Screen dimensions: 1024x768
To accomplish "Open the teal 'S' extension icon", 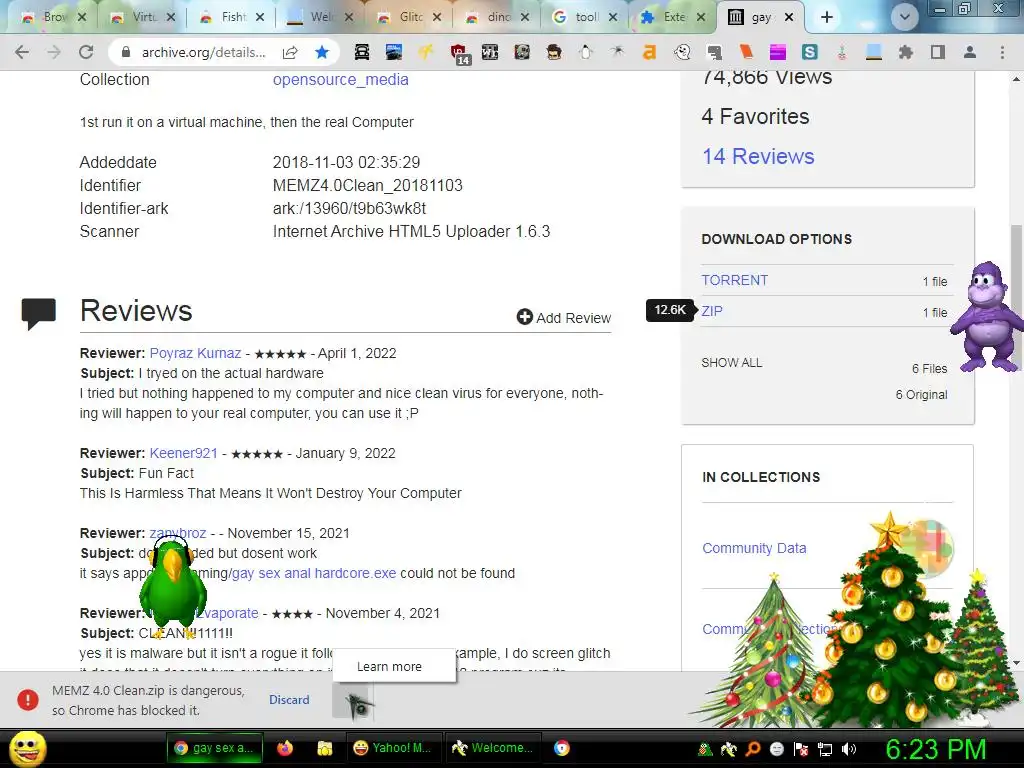I will (810, 52).
